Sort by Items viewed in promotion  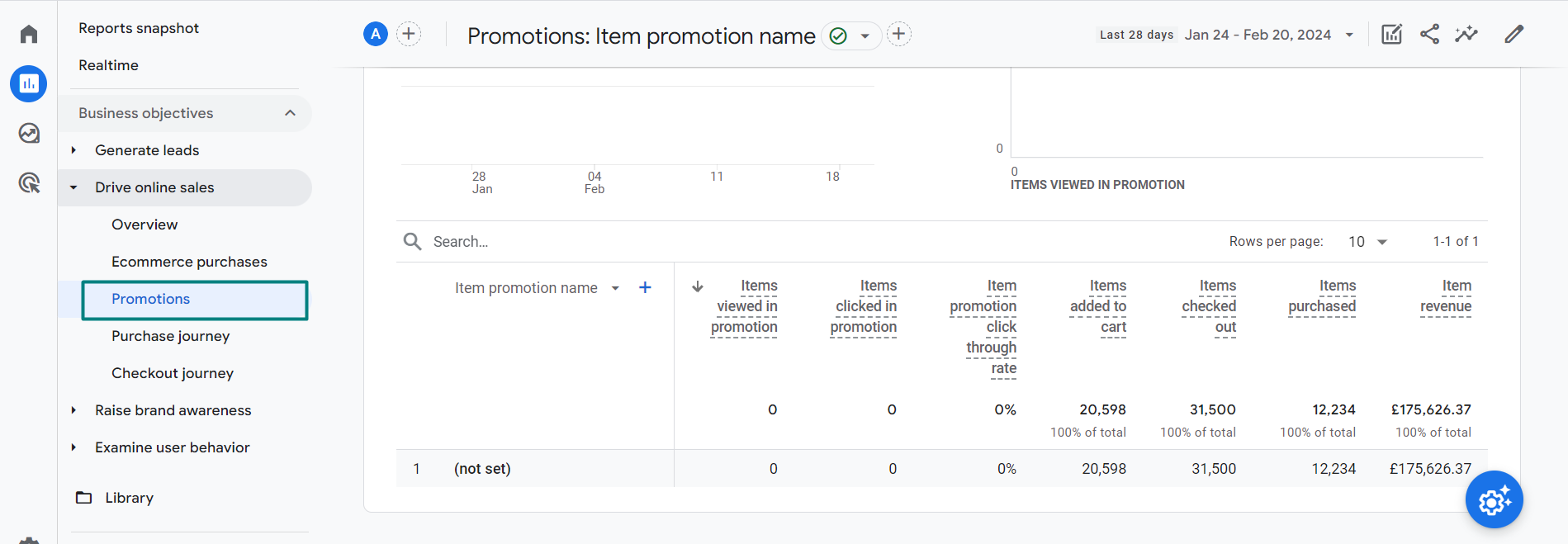(744, 306)
